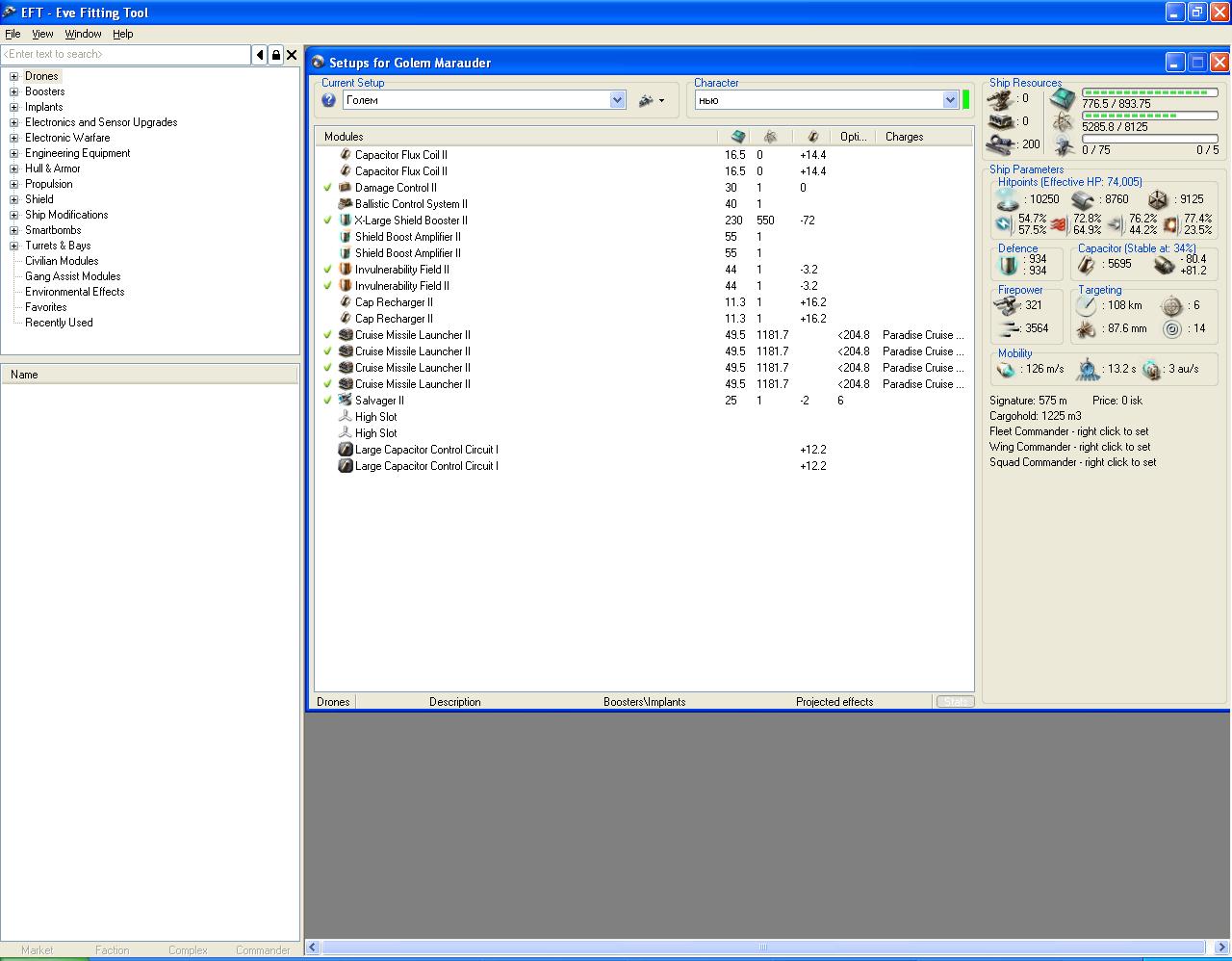Click the back arrow icon near search
1232x961 pixels.
[260, 55]
